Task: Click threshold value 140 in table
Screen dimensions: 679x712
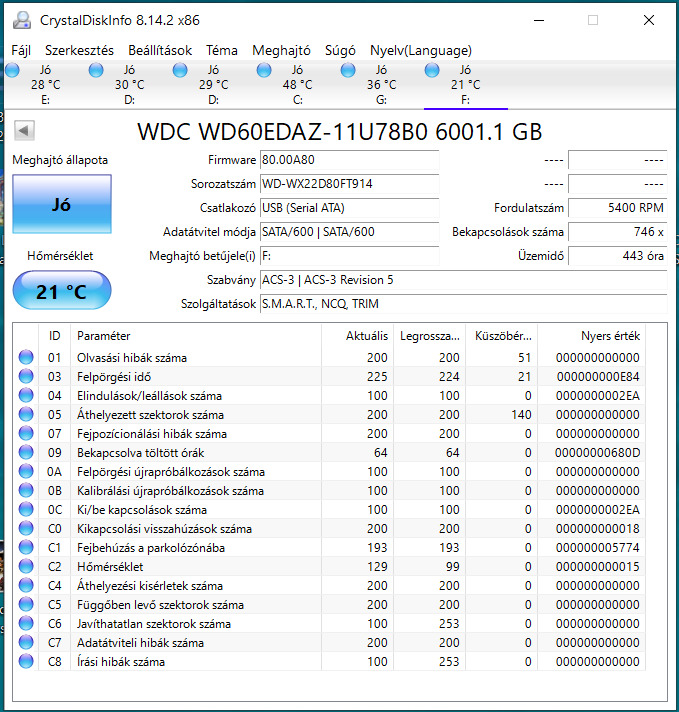Action: tap(521, 415)
